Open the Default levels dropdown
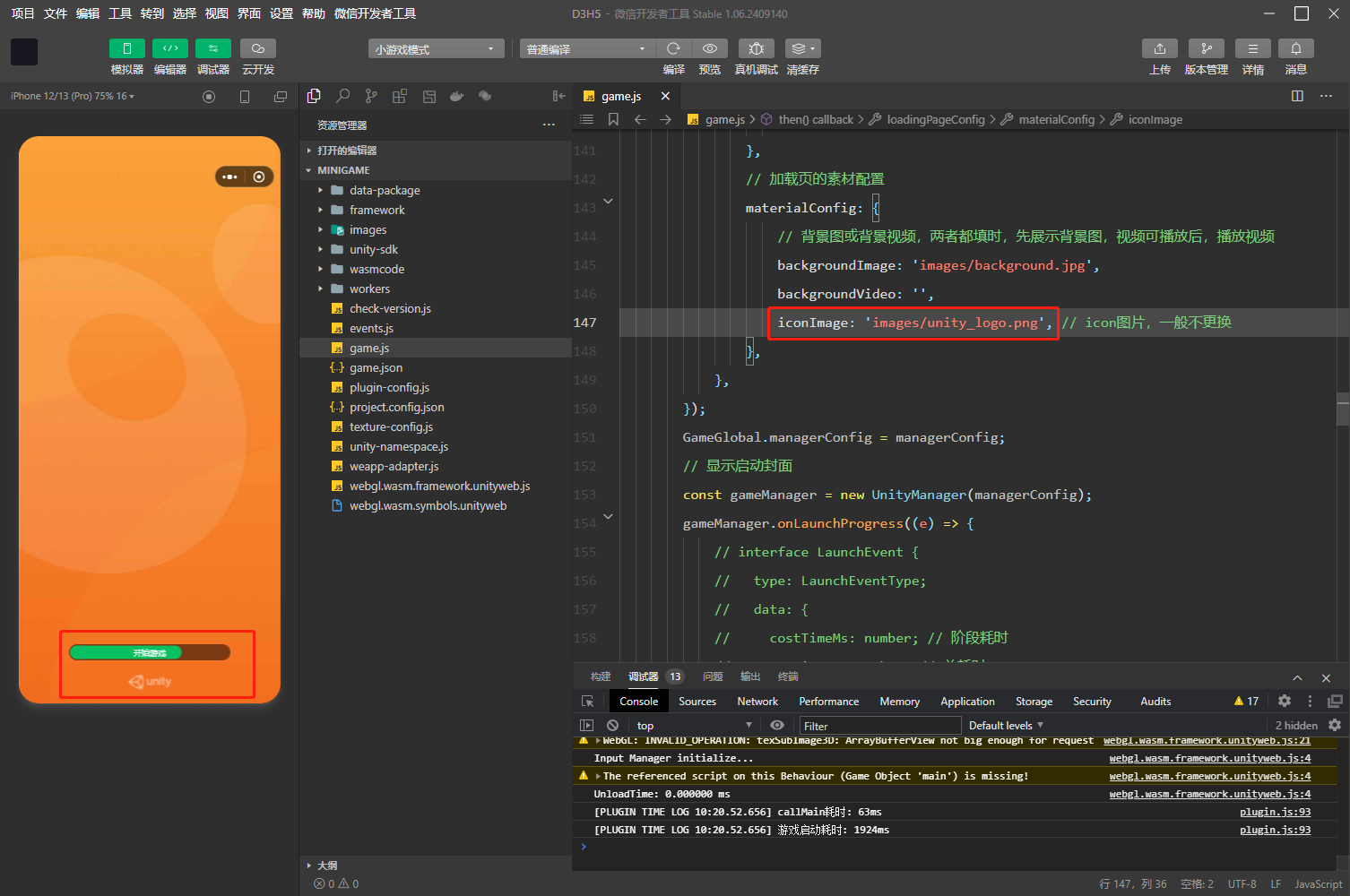The image size is (1350, 896). [x=1006, y=726]
